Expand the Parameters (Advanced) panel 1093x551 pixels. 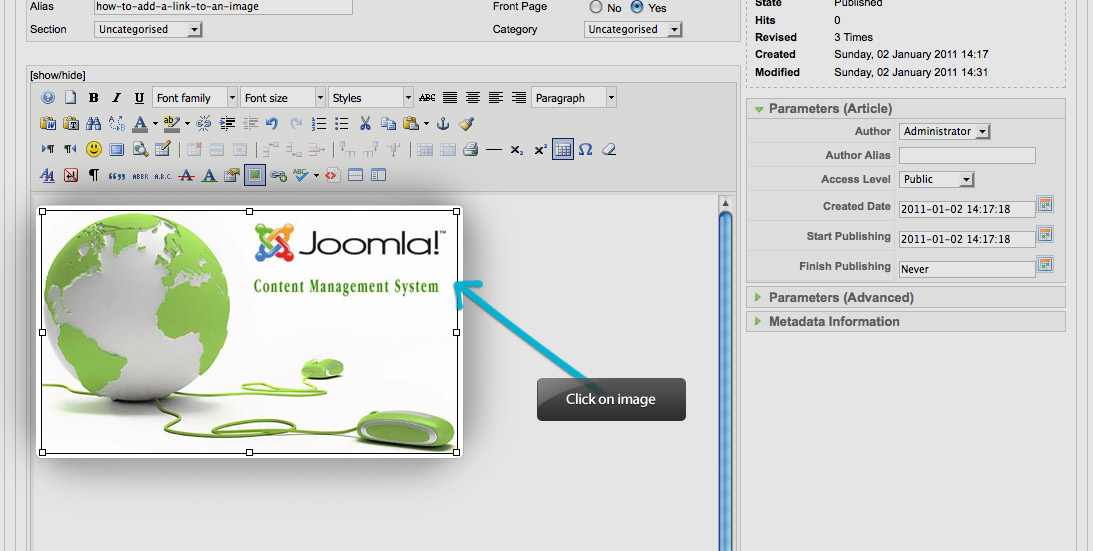(906, 297)
